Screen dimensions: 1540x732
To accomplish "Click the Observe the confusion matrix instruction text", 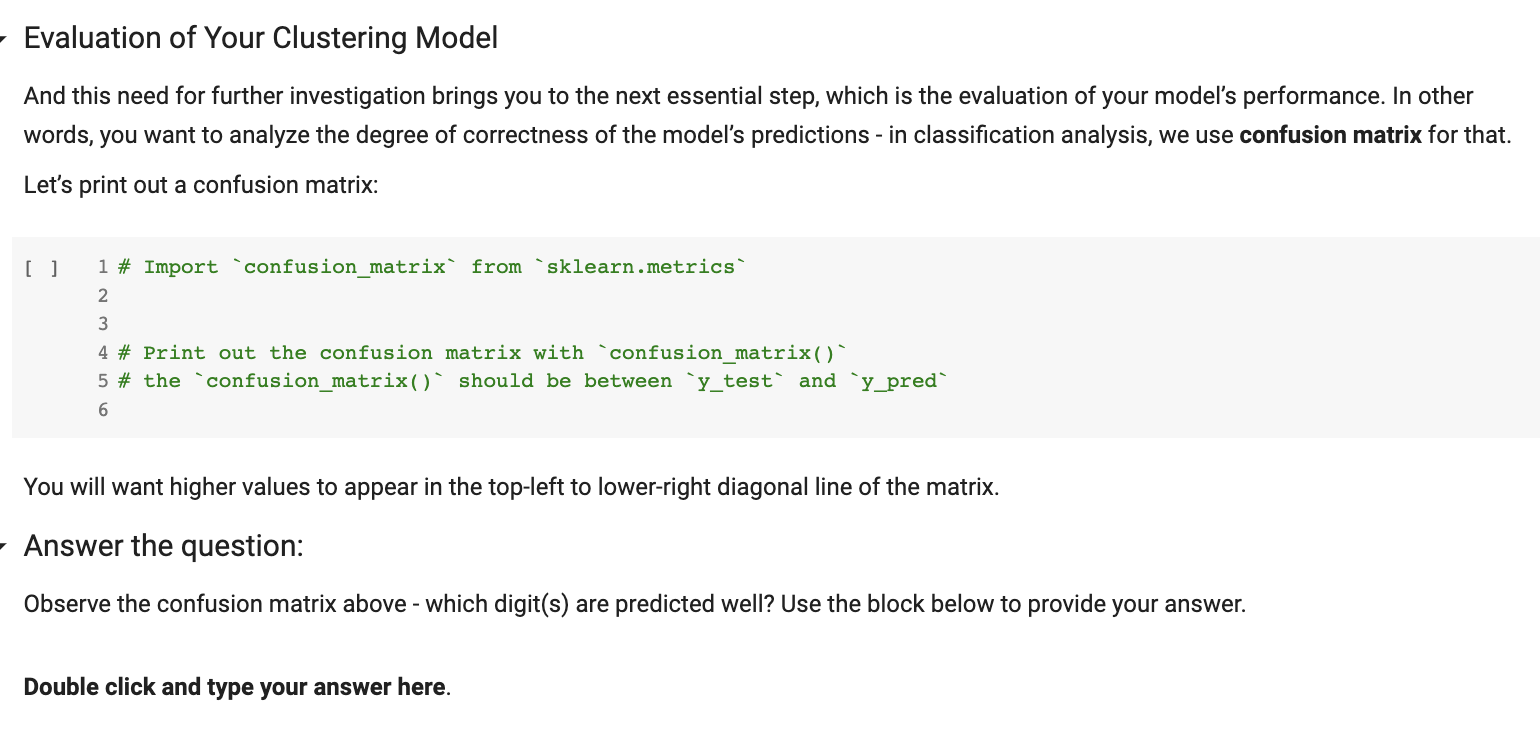I will (x=635, y=604).
